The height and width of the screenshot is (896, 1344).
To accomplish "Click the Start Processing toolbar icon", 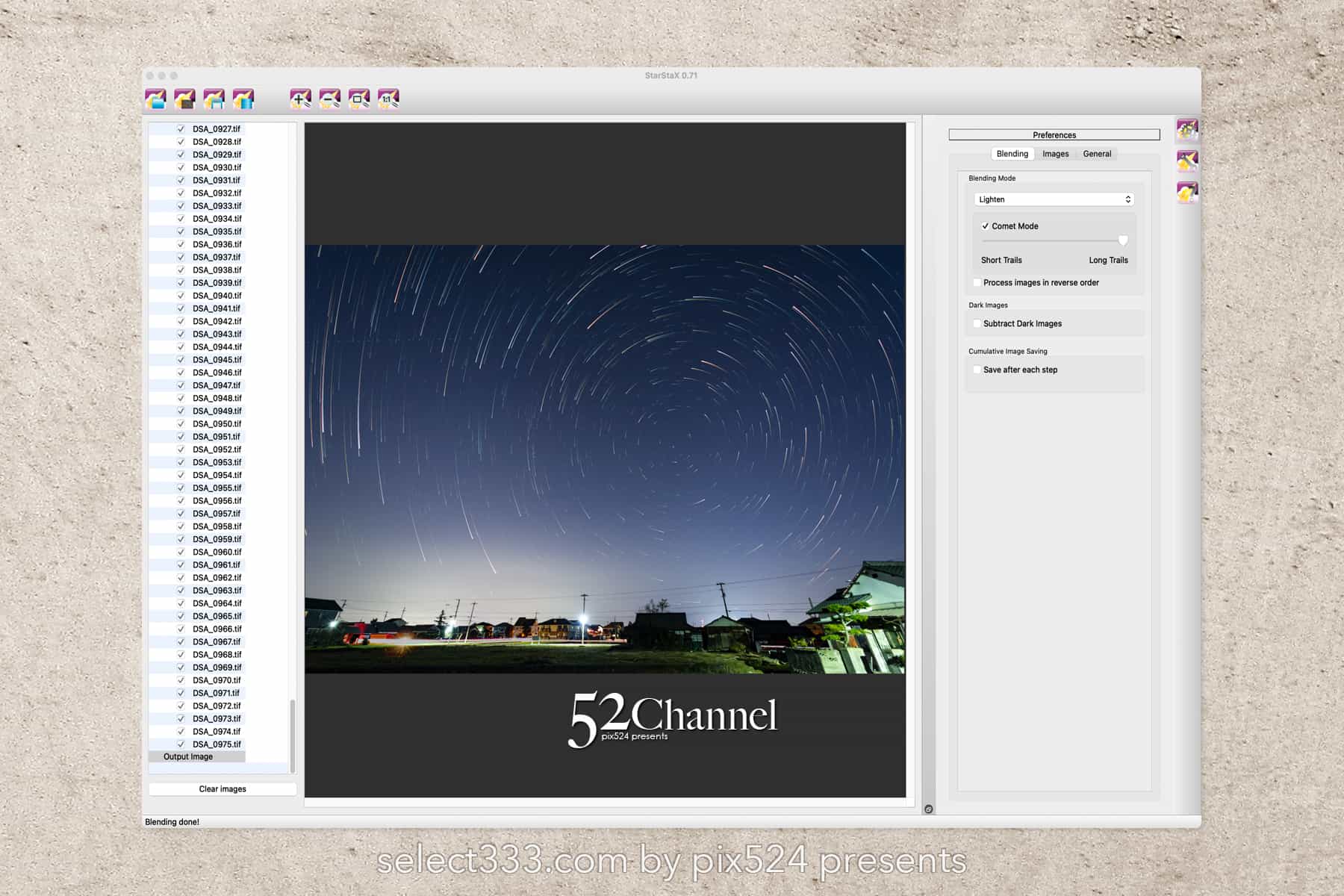I will 243,99.
